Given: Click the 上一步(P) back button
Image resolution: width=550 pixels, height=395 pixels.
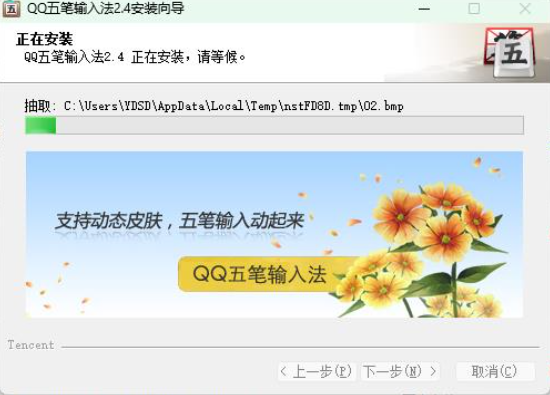Looking at the screenshot, I should click(x=317, y=371).
